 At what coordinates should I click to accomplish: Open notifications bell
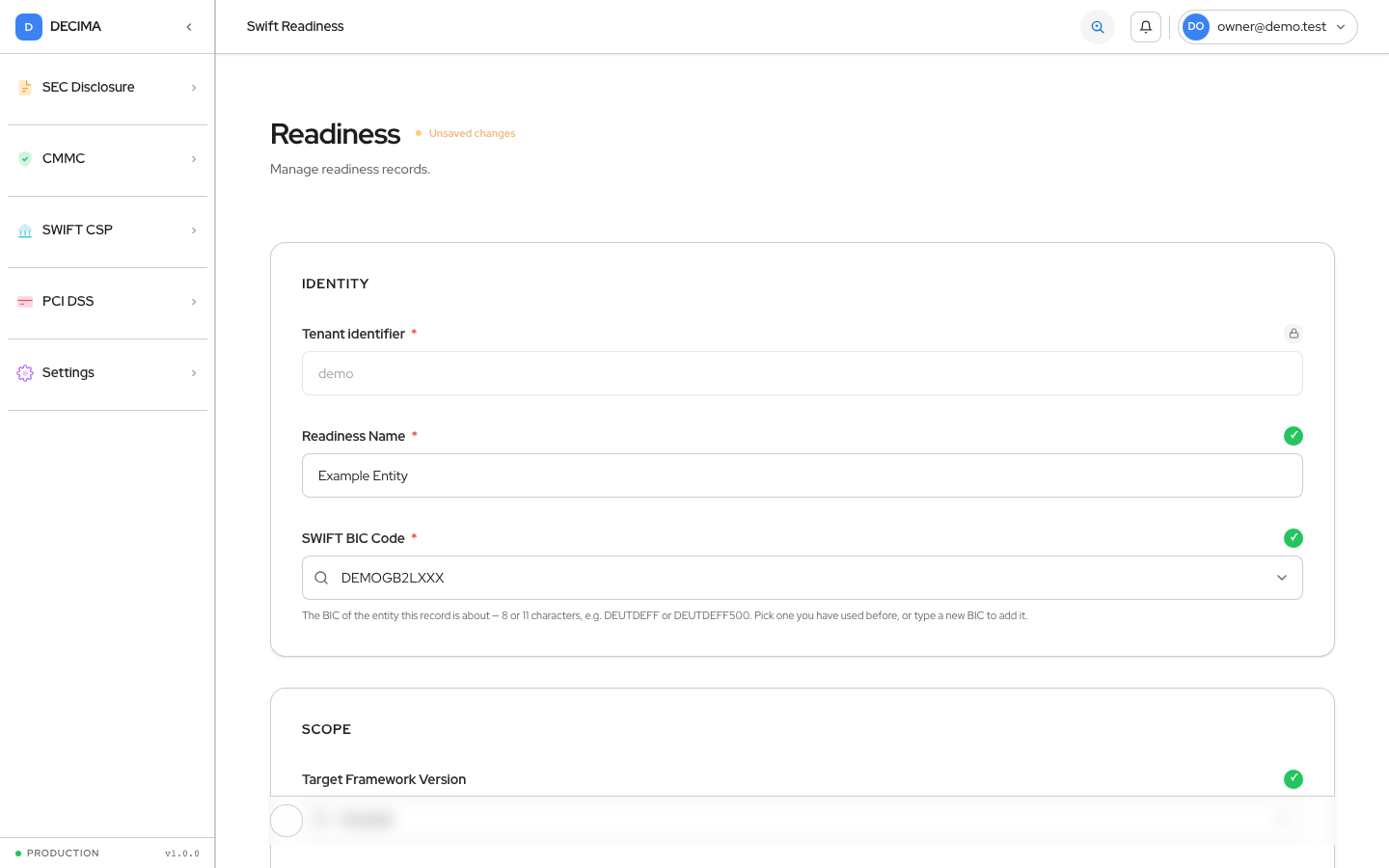click(x=1146, y=27)
